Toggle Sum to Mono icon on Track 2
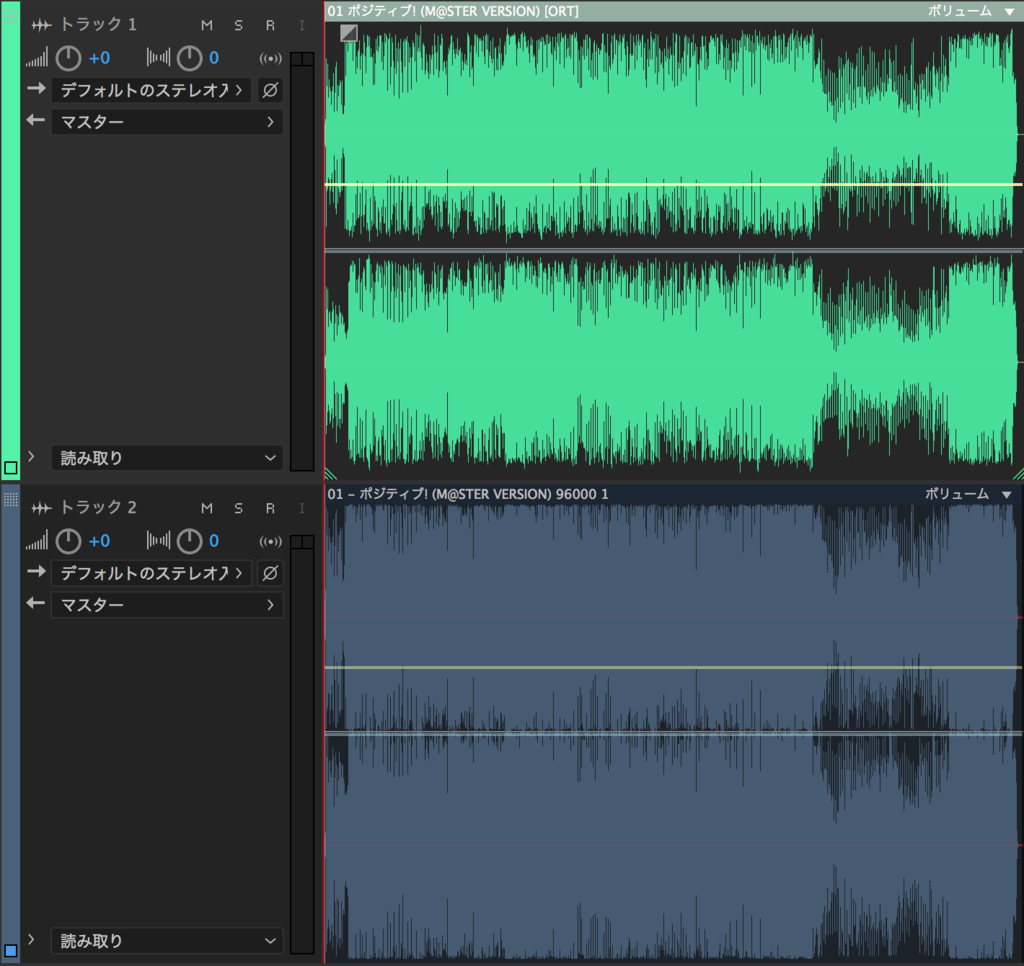The width and height of the screenshot is (1024, 966). (270, 541)
